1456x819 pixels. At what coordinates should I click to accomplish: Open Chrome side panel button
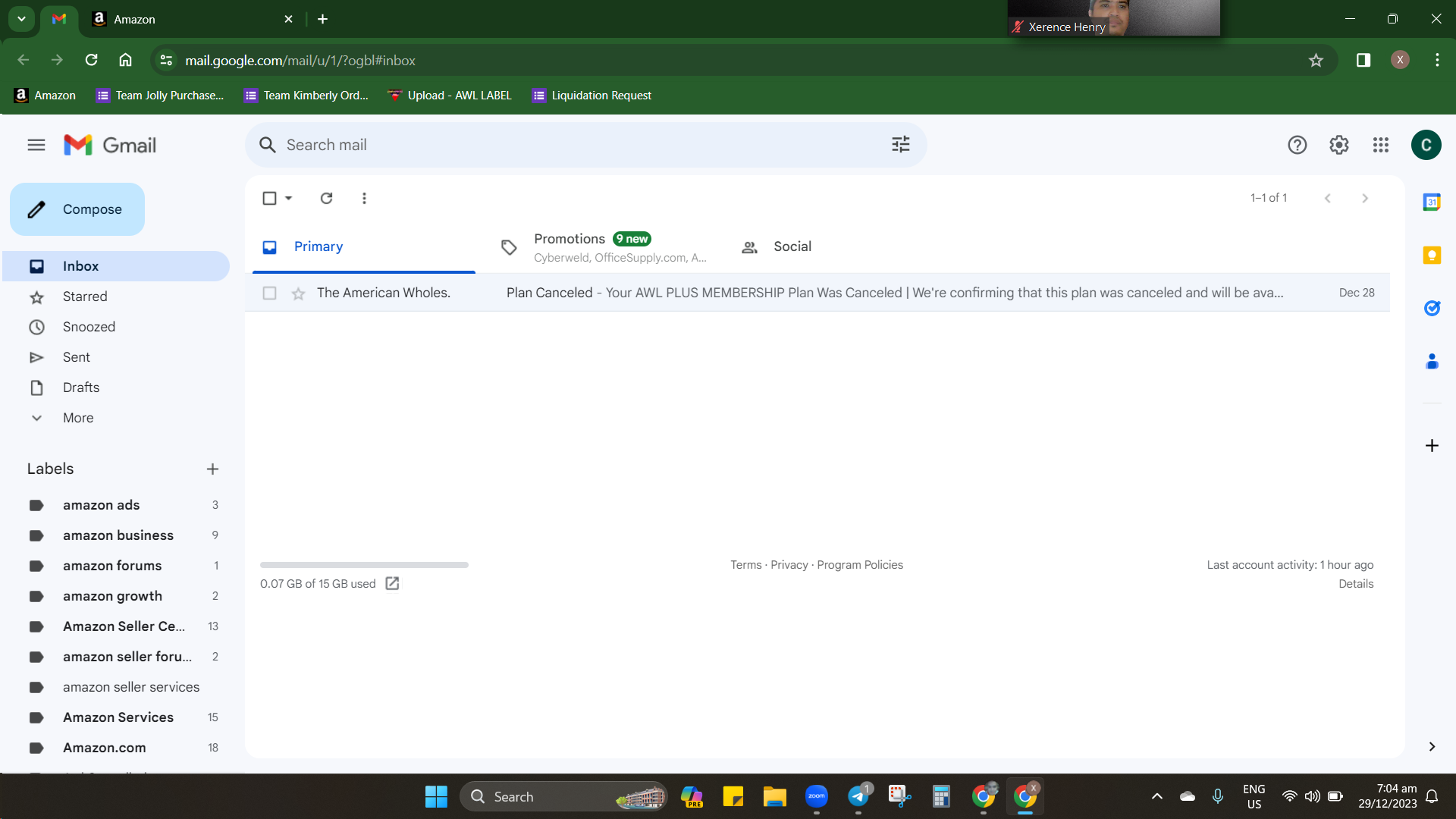click(x=1363, y=60)
